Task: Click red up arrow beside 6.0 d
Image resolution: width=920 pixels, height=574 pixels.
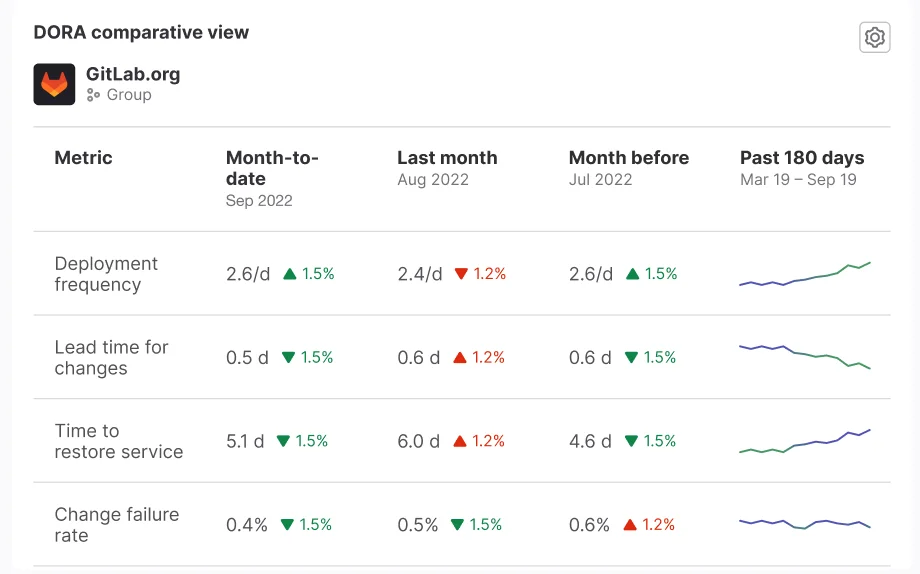Action: tap(460, 441)
